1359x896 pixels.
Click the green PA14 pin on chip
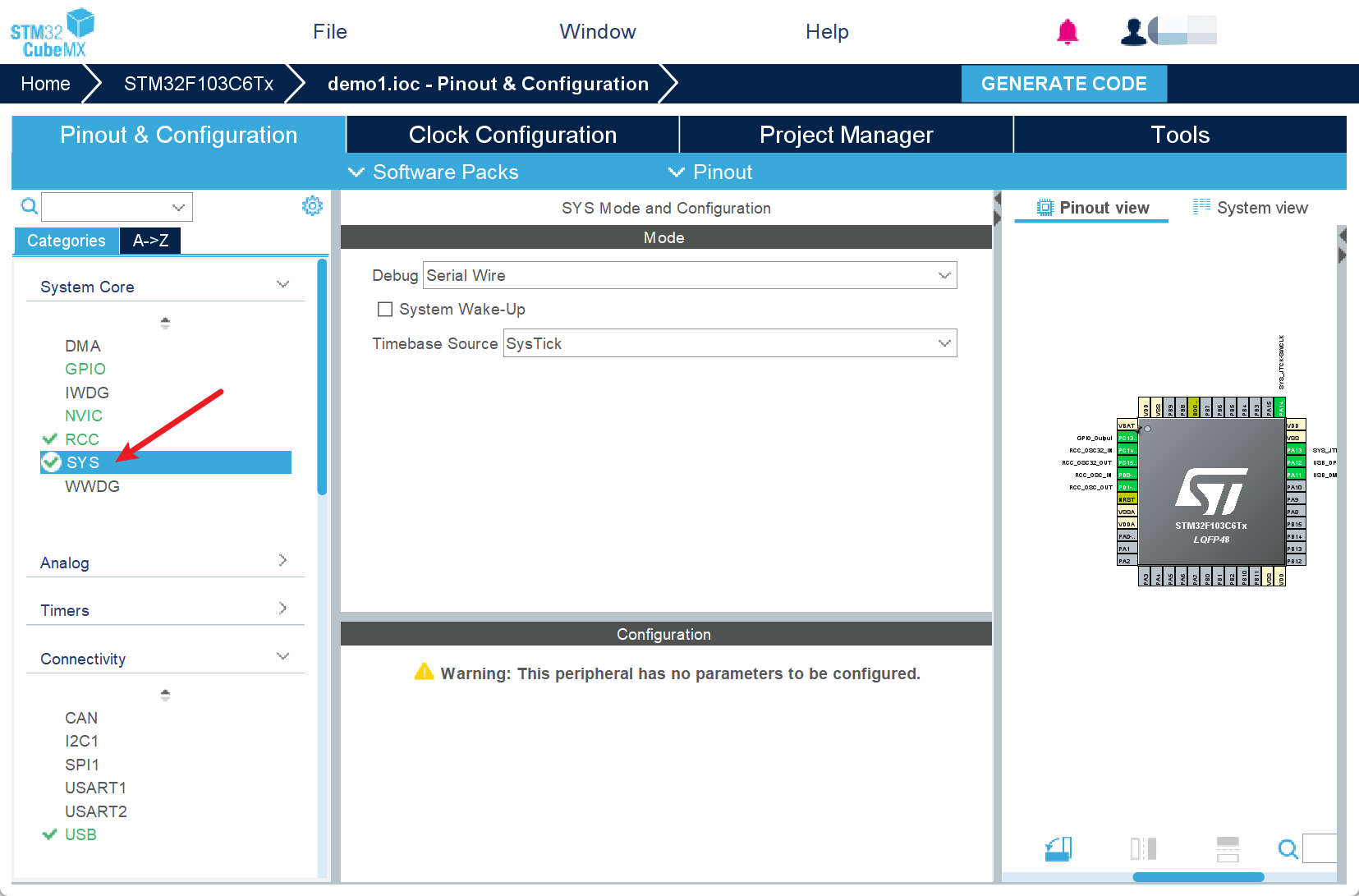click(1280, 407)
